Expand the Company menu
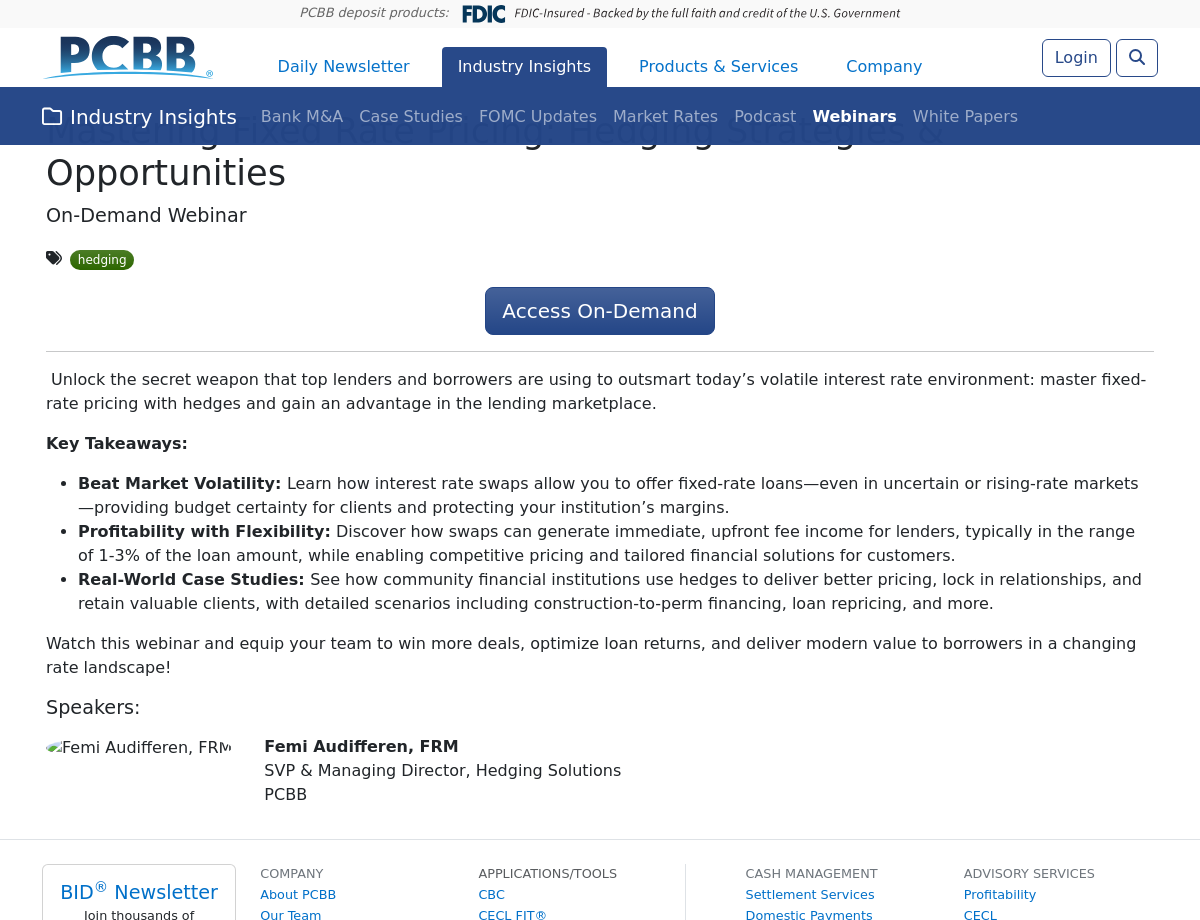 tap(883, 67)
